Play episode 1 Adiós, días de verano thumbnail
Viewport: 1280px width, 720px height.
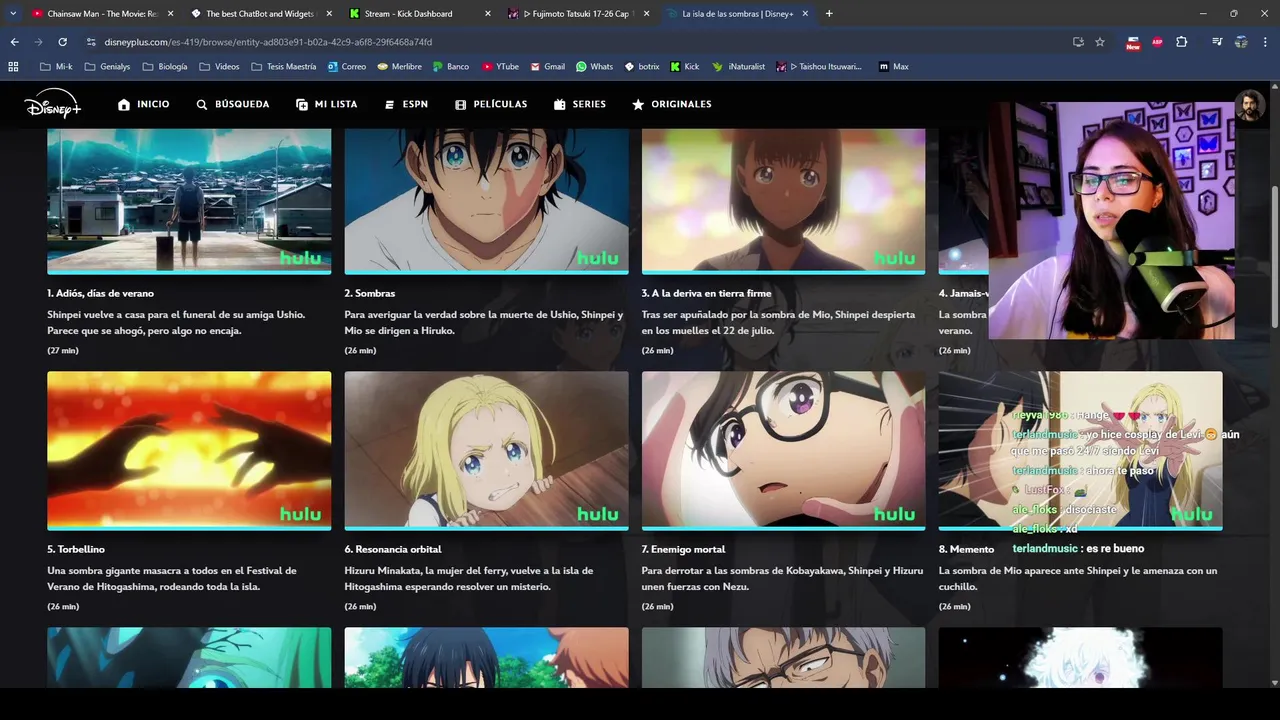pos(189,200)
